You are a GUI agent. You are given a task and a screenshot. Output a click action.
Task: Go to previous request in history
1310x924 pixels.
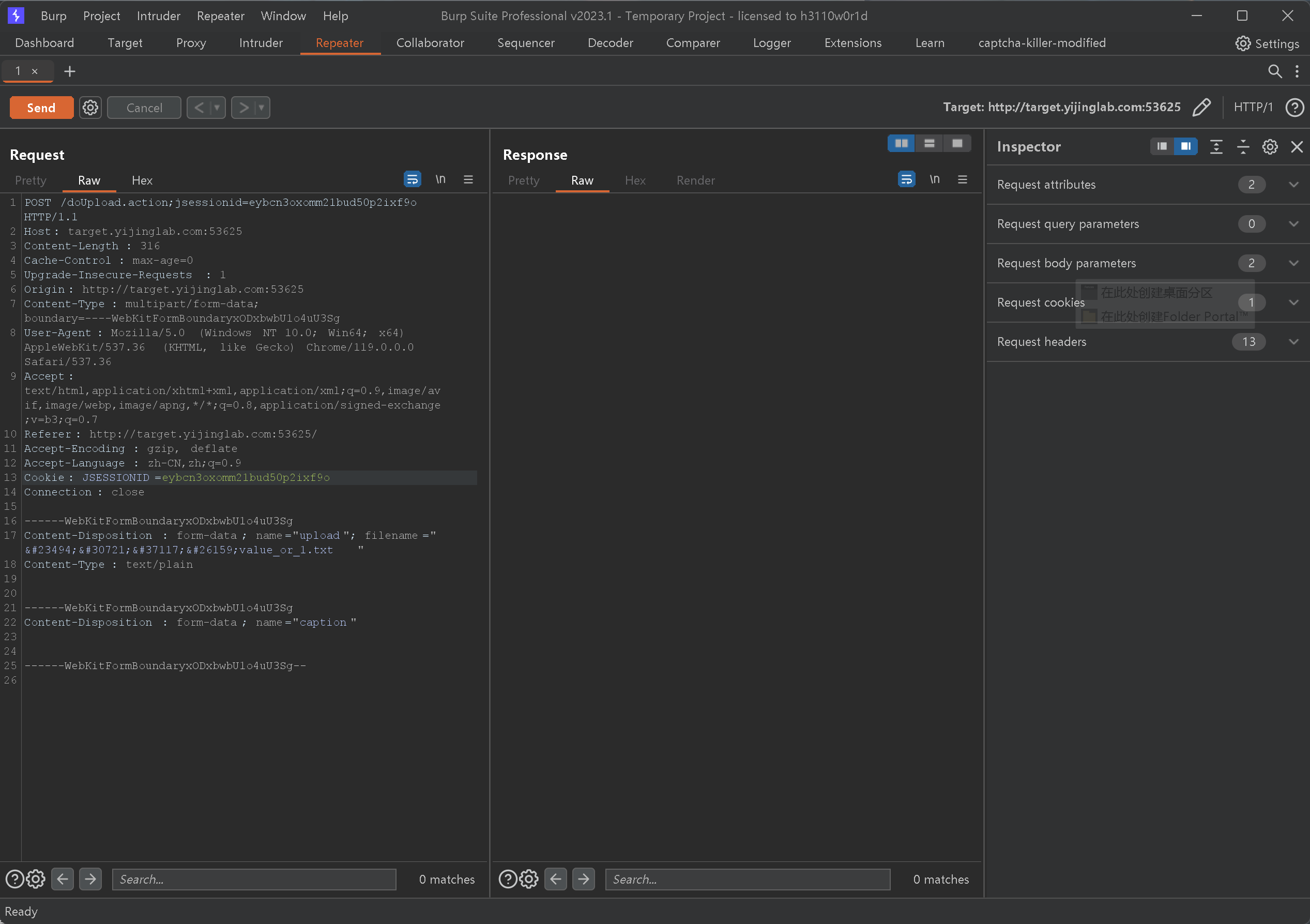click(x=199, y=108)
